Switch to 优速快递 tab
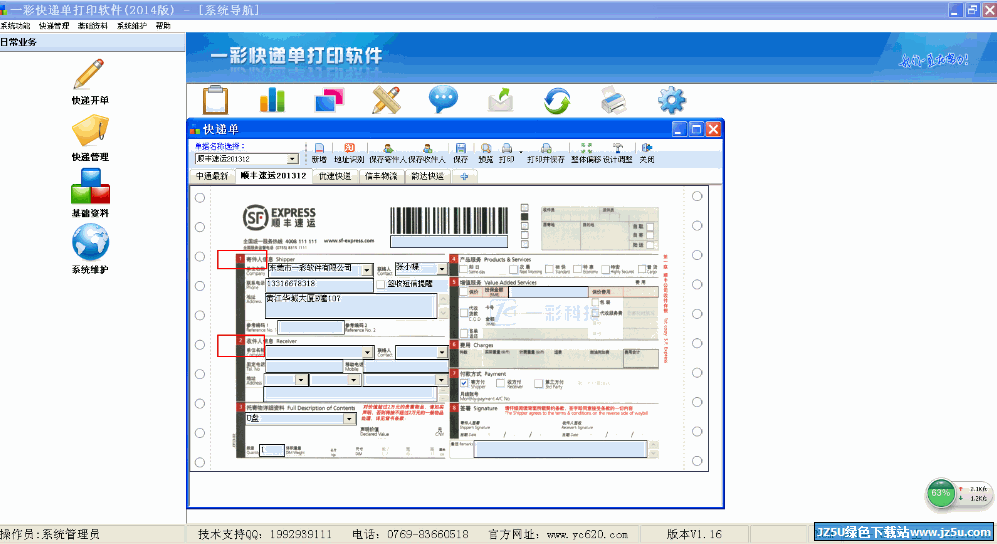This screenshot has height=544, width=997. click(335, 176)
